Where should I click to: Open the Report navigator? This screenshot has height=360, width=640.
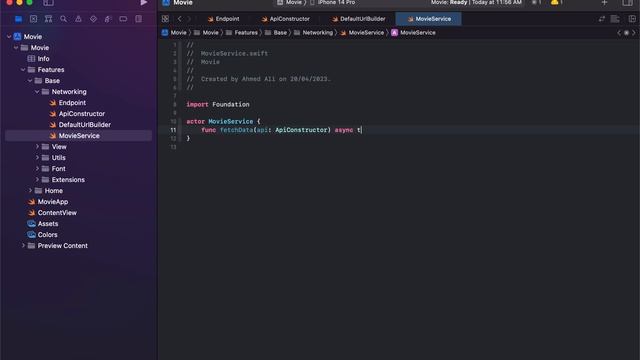click(x=138, y=19)
